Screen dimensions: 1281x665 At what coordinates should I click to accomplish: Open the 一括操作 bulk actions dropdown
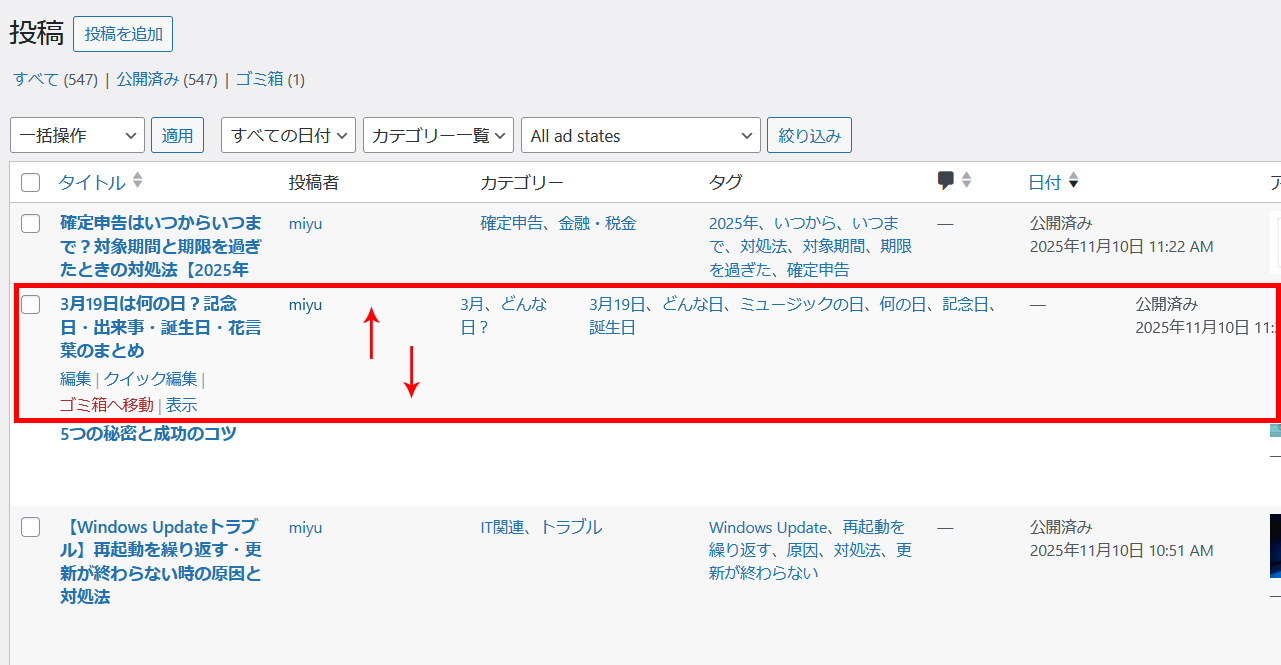[77, 135]
